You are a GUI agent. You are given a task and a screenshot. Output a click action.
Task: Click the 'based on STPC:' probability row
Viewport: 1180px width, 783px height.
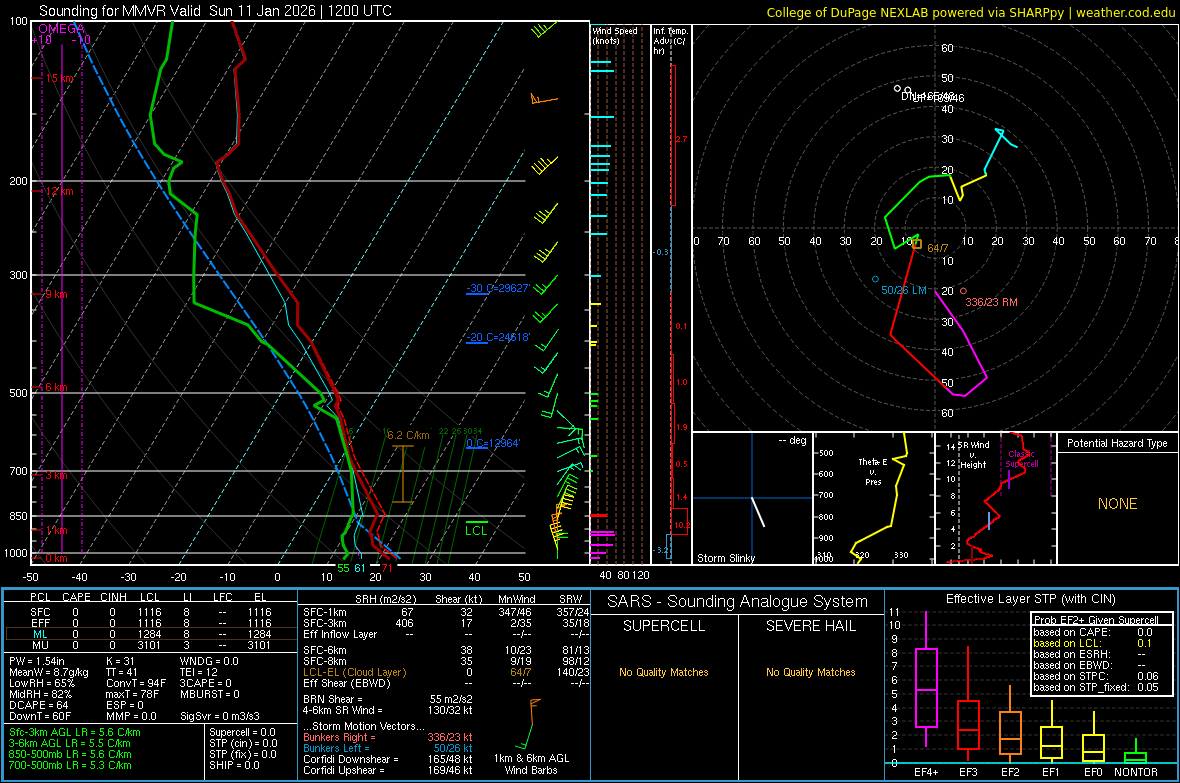click(1096, 676)
